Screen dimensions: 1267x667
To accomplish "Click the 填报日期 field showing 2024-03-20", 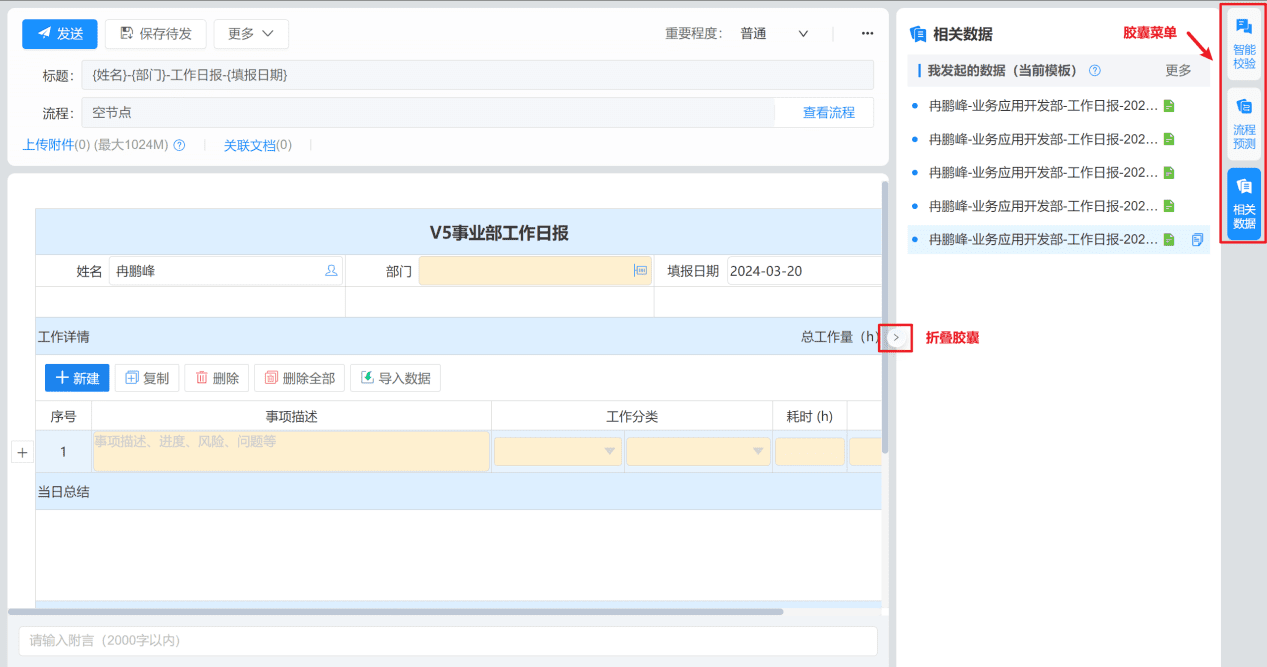I will click(x=804, y=270).
